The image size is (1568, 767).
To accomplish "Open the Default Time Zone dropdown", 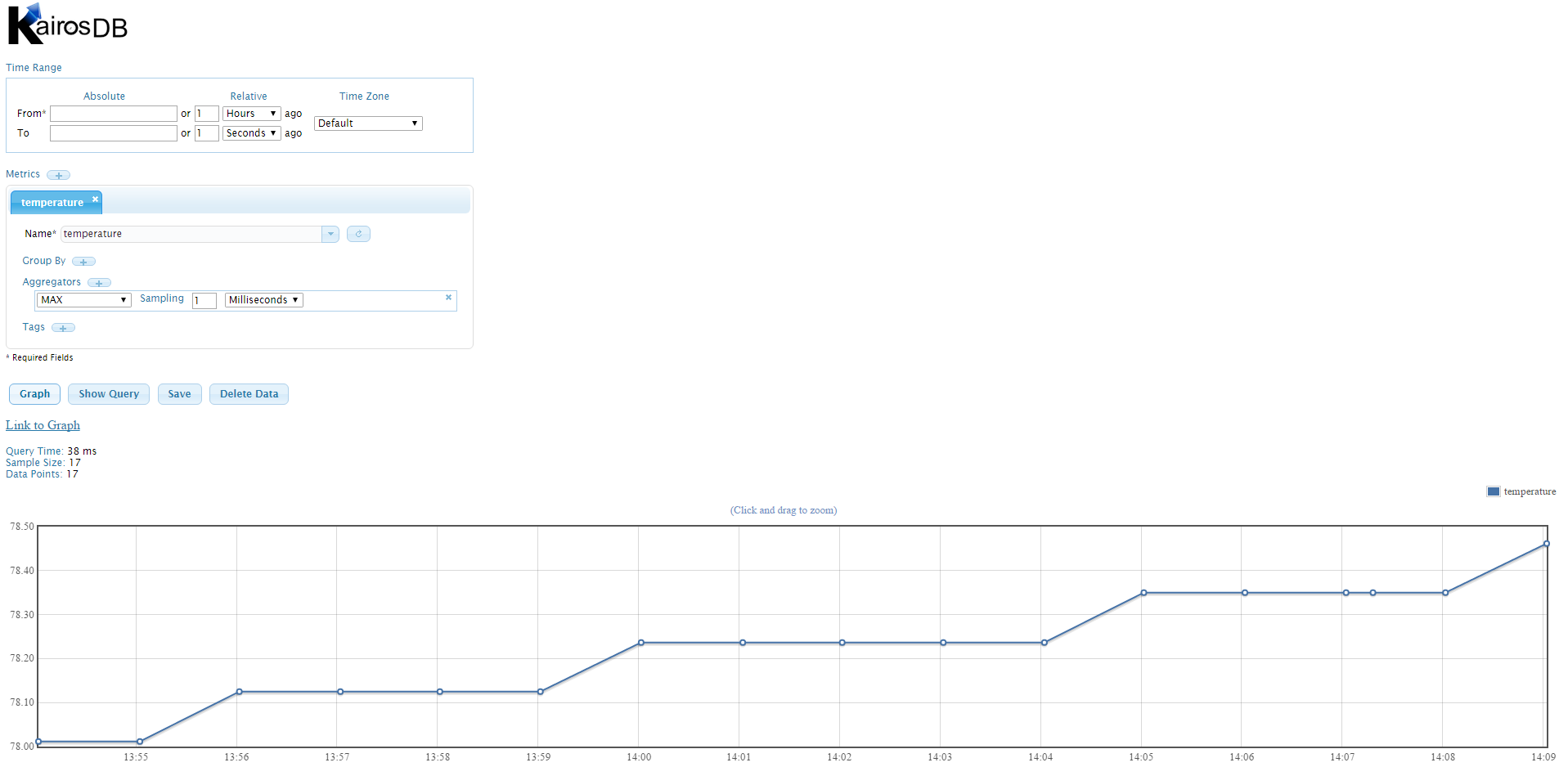I will 367,123.
